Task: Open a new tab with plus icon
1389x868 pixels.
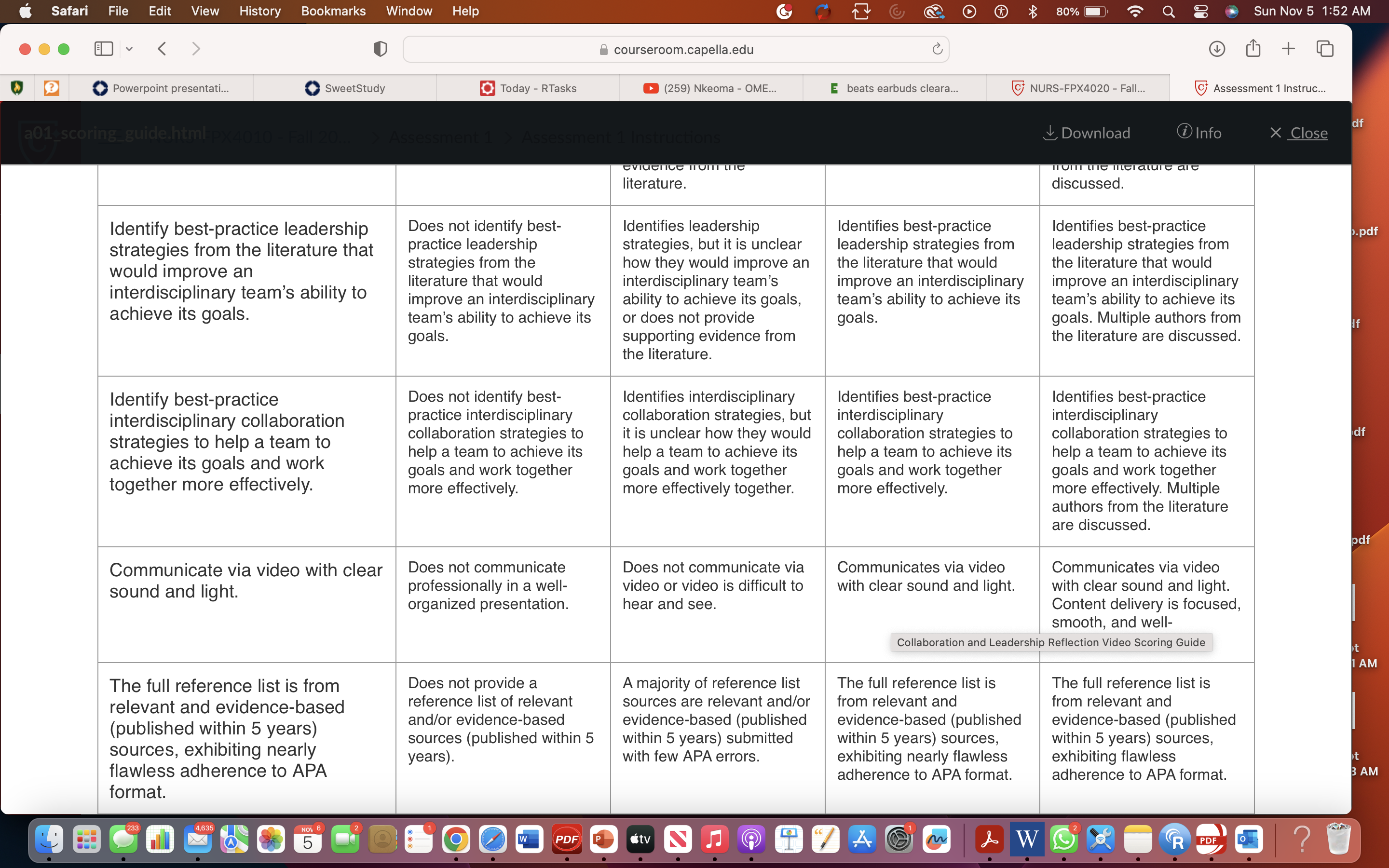Action: pos(1289,49)
